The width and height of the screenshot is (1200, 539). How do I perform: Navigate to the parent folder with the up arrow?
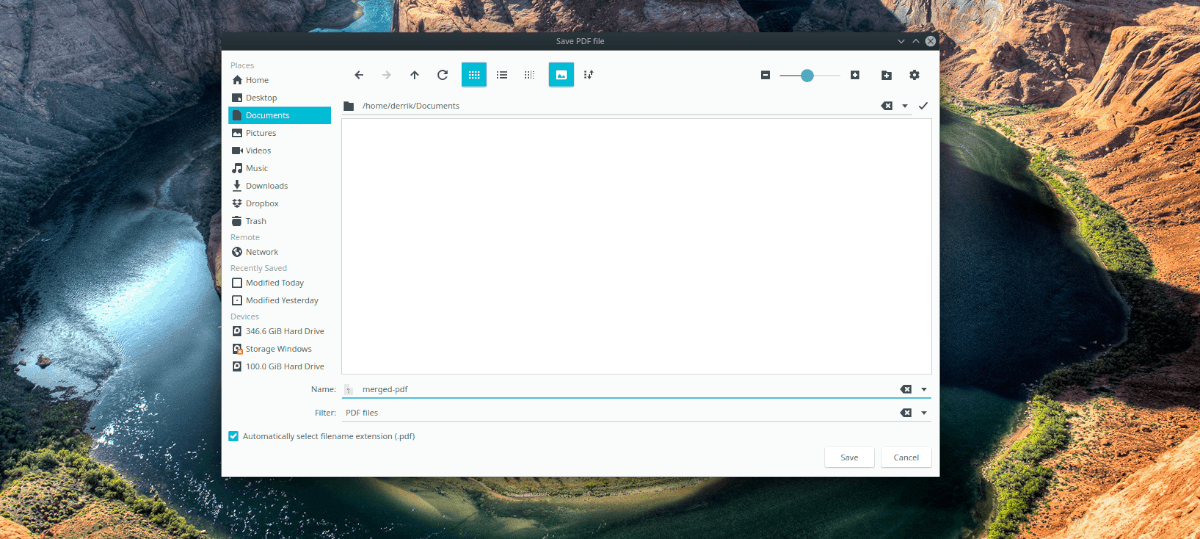414,75
